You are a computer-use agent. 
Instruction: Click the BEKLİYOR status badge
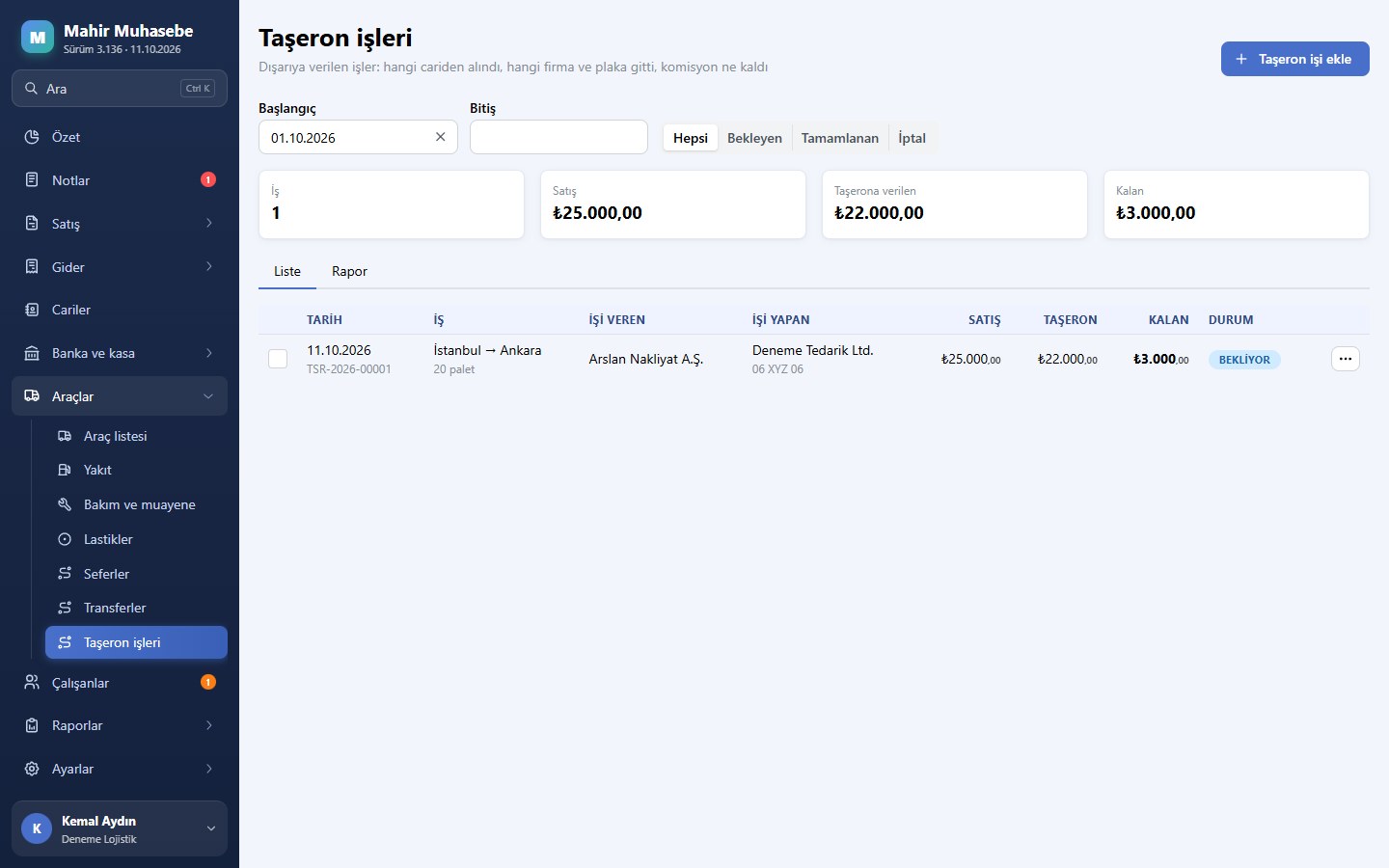click(1244, 360)
